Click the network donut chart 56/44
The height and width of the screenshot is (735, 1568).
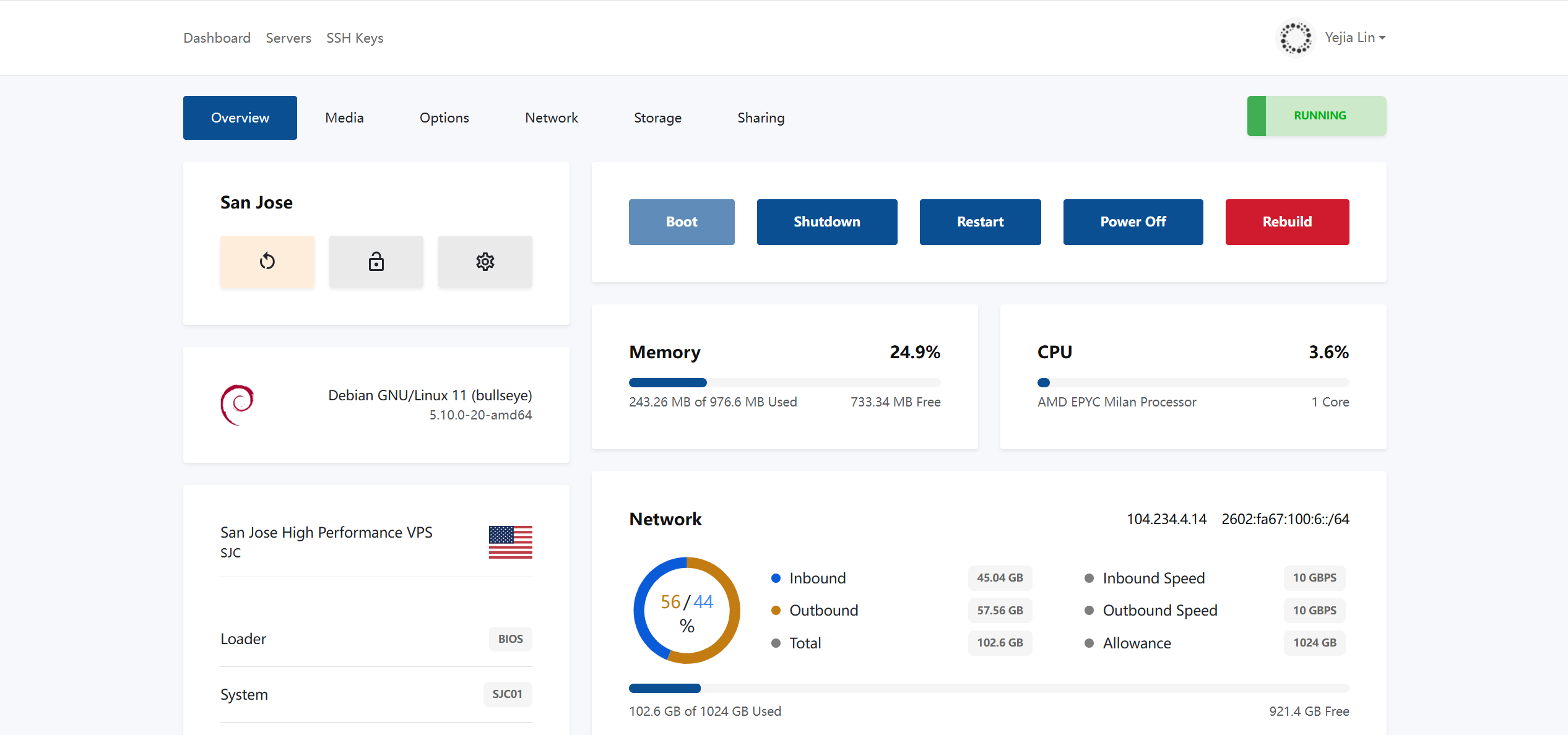point(687,611)
